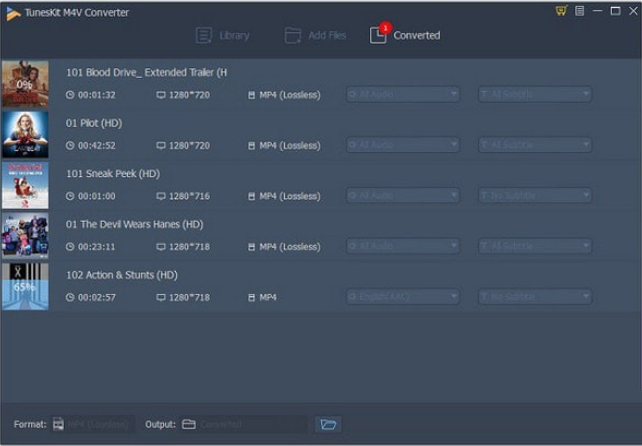Click the monitor resolution icon on Sneak Peek row
The width and height of the screenshot is (642, 446).
161,196
